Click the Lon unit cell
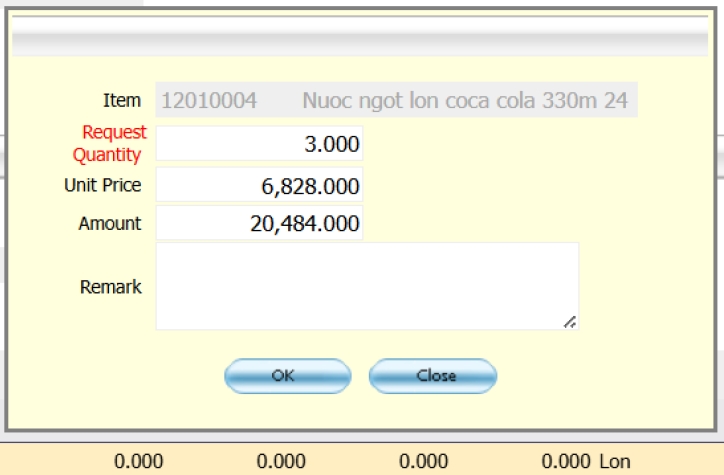This screenshot has height=475, width=724. click(615, 461)
